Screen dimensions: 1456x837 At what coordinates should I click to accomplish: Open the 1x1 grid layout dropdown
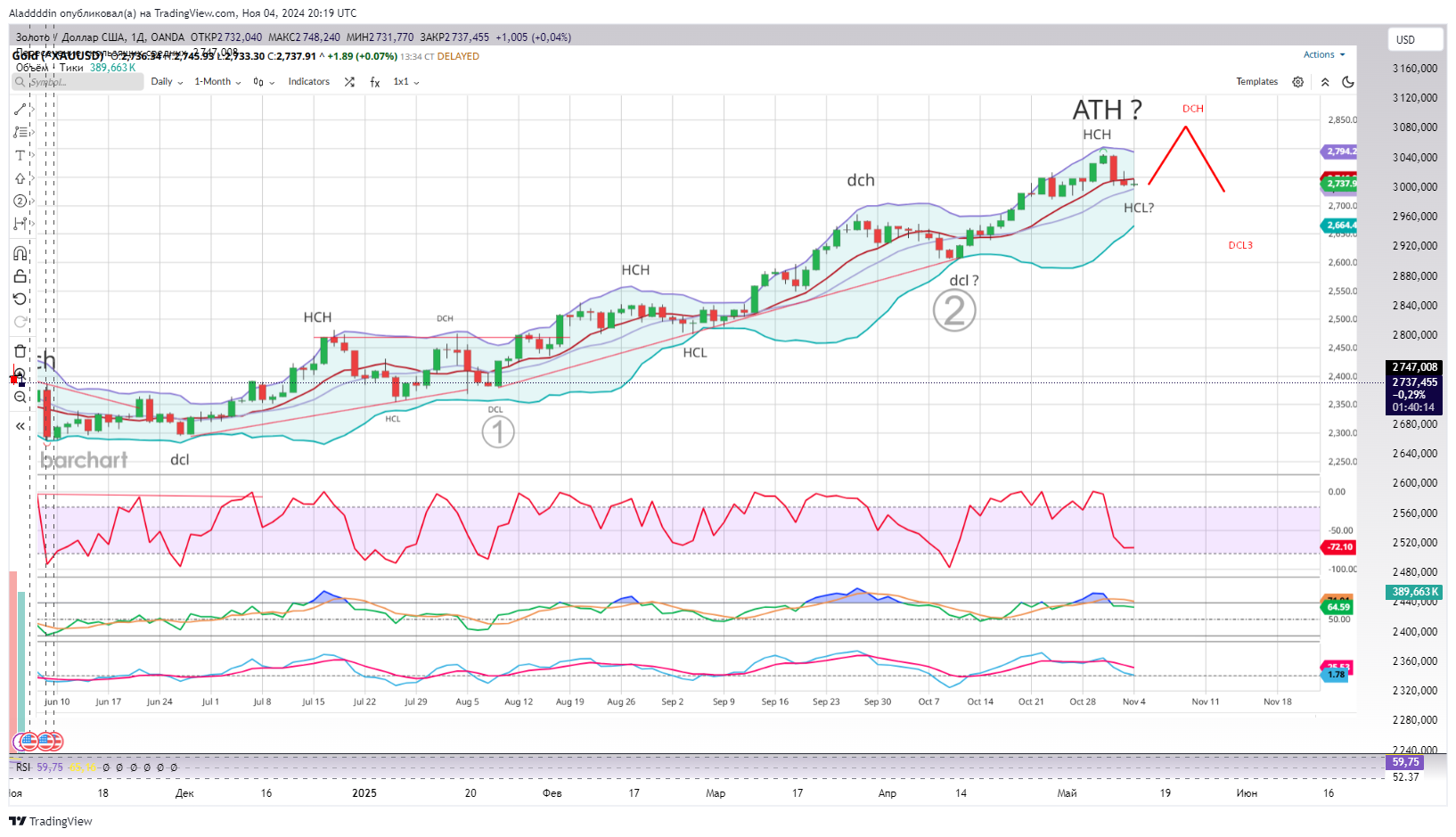coord(406,82)
